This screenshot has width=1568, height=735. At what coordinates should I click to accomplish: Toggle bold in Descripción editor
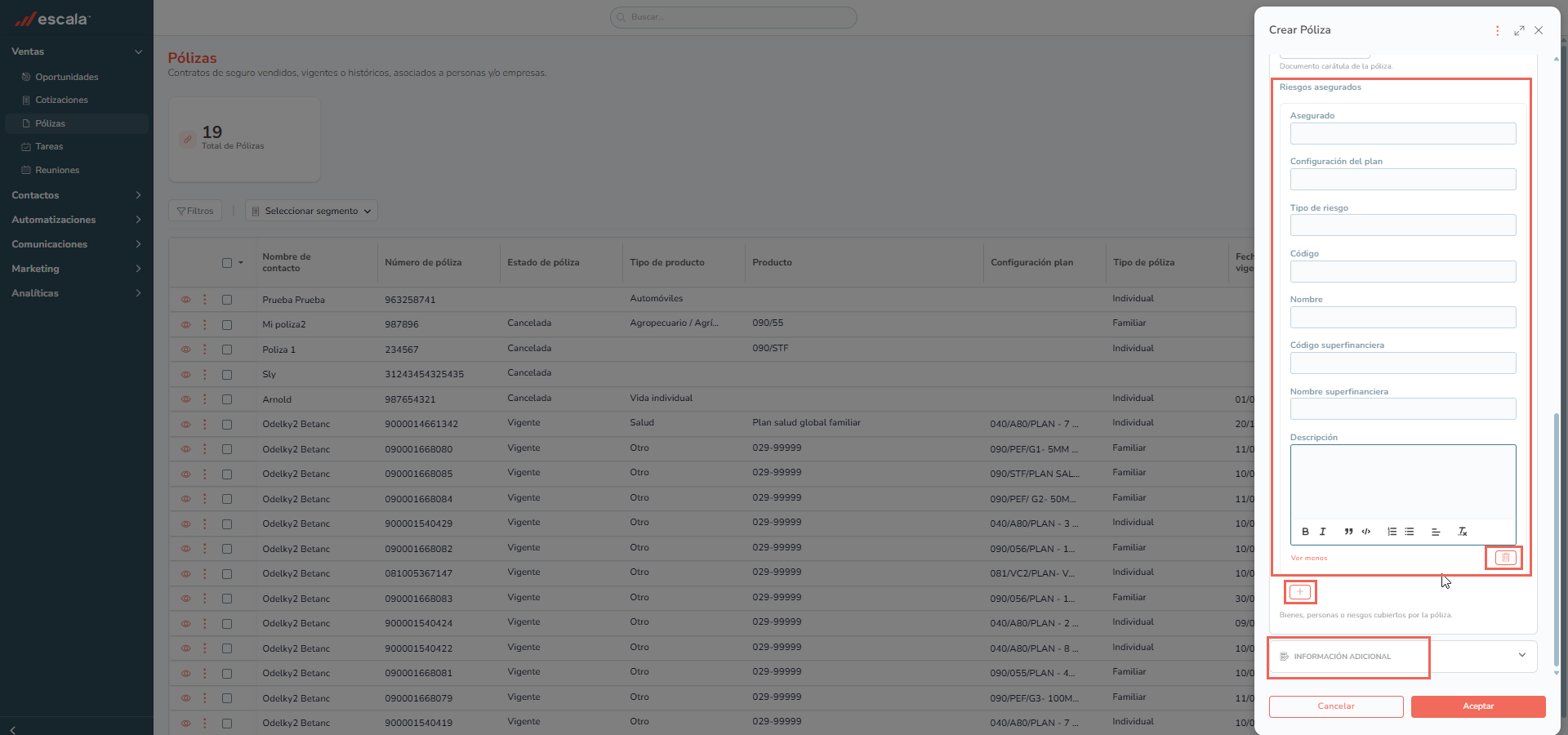pos(1305,532)
